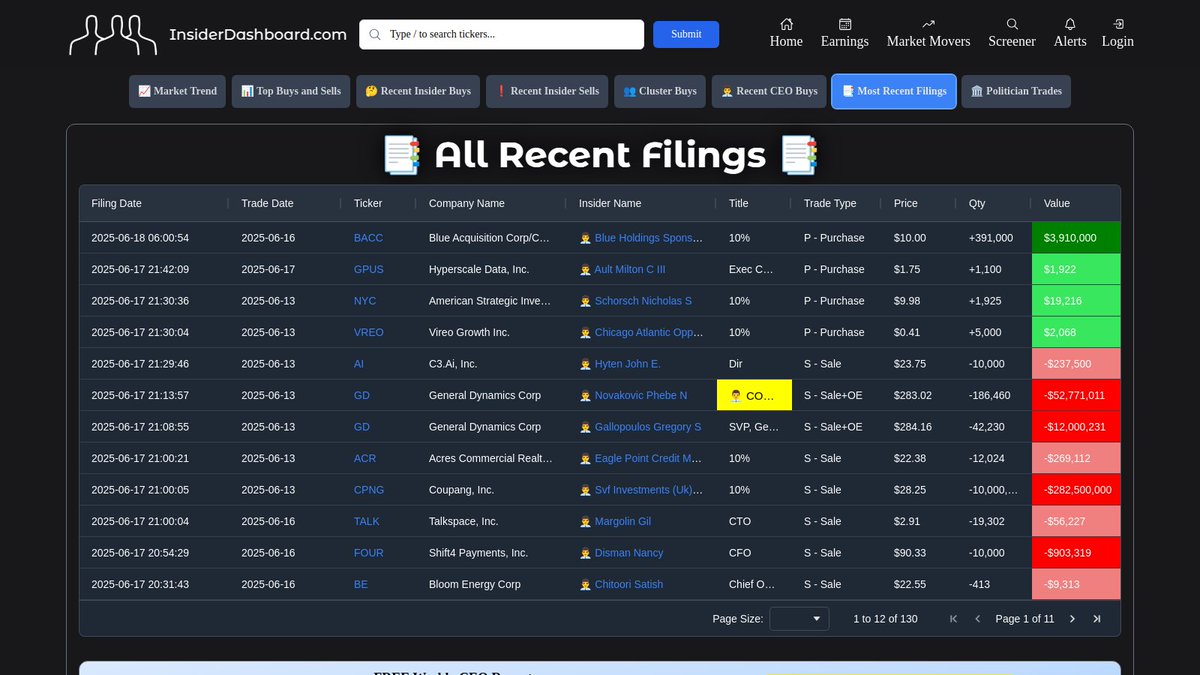1200x675 pixels.
Task: Sort by Insider Name column header
Action: pos(610,203)
